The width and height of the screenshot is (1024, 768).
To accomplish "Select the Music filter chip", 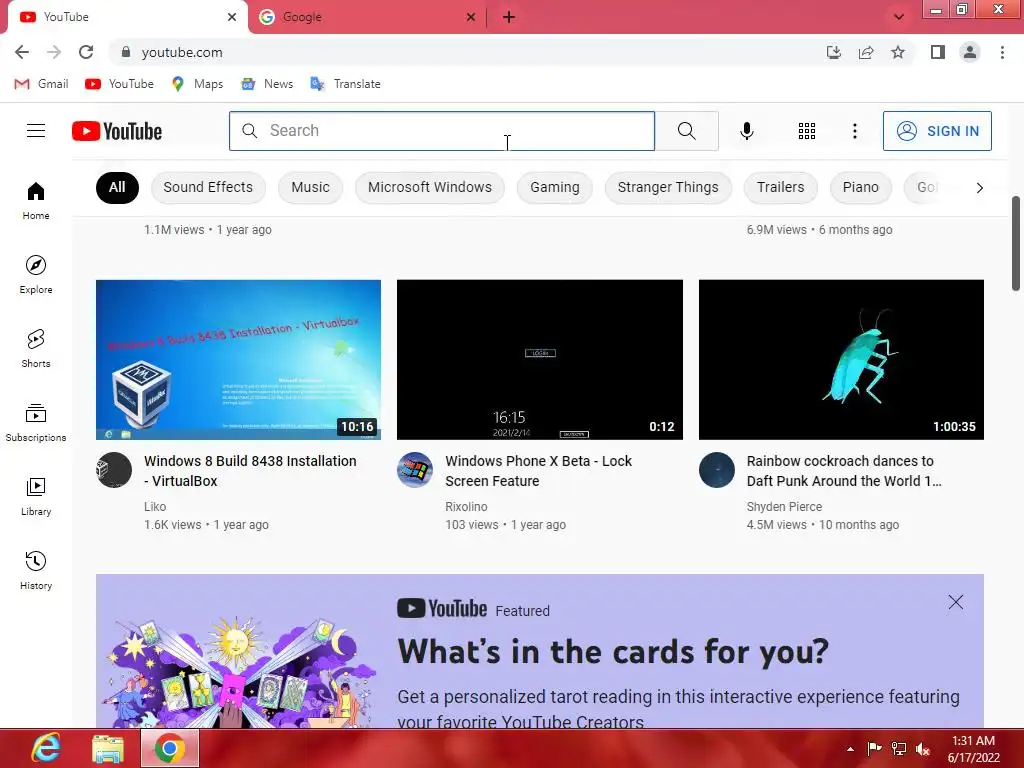I will 310,187.
